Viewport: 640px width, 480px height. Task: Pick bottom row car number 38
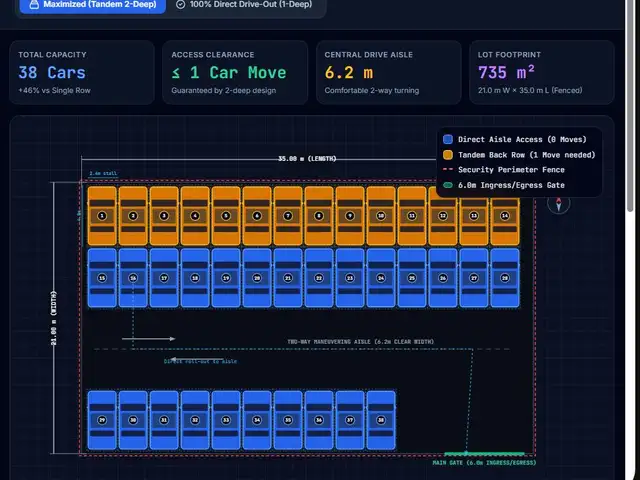tap(381, 420)
